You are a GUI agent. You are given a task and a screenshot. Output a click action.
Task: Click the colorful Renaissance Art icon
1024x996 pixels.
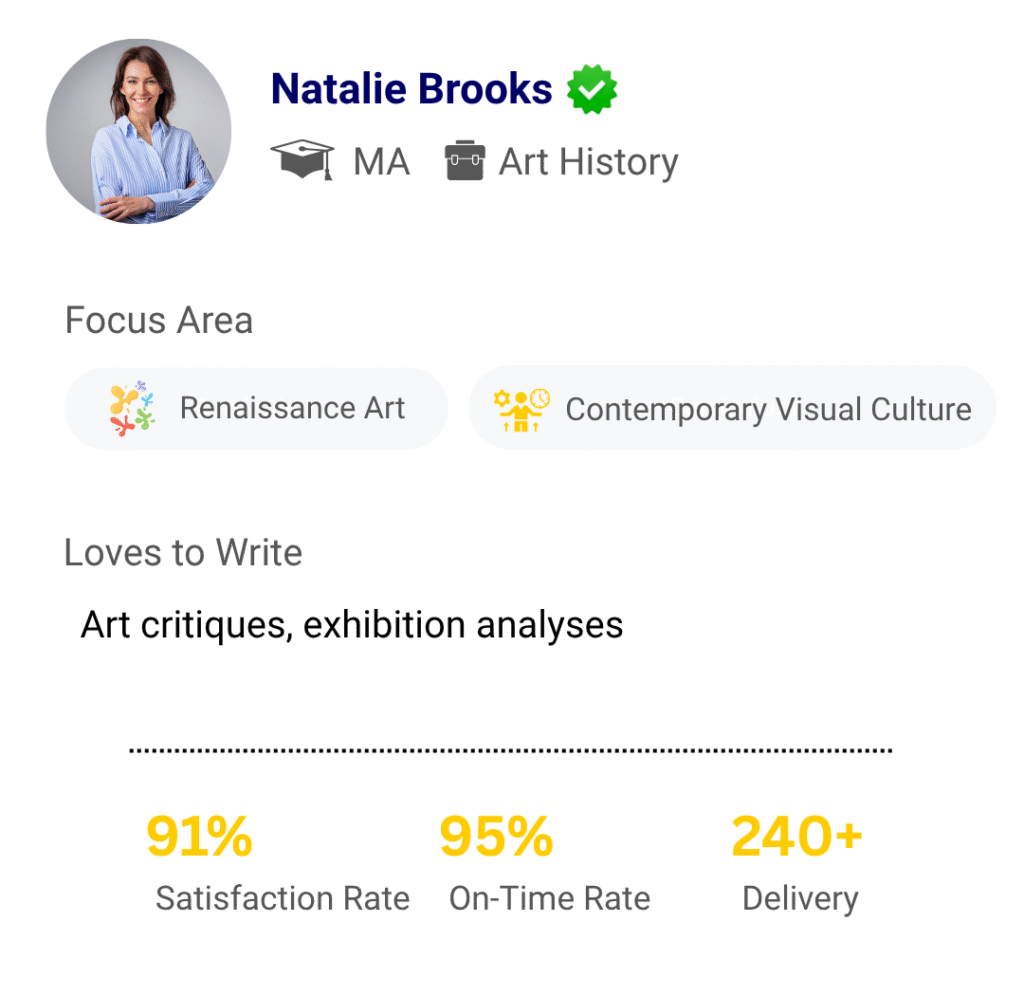[x=133, y=408]
